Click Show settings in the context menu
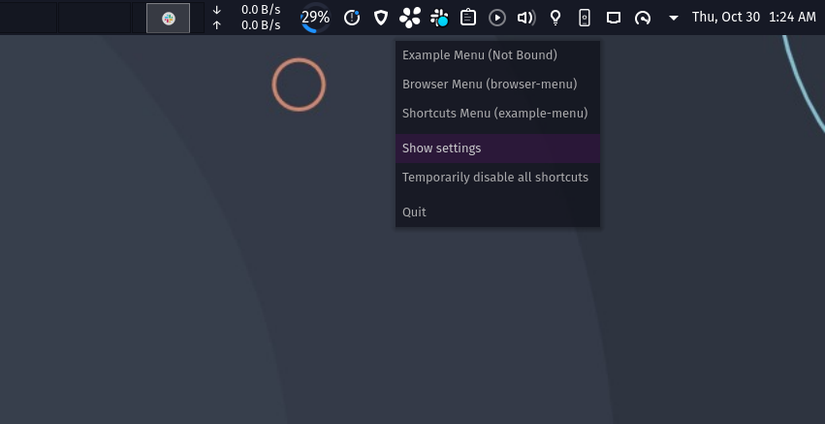This screenshot has height=424, width=825. coord(498,148)
